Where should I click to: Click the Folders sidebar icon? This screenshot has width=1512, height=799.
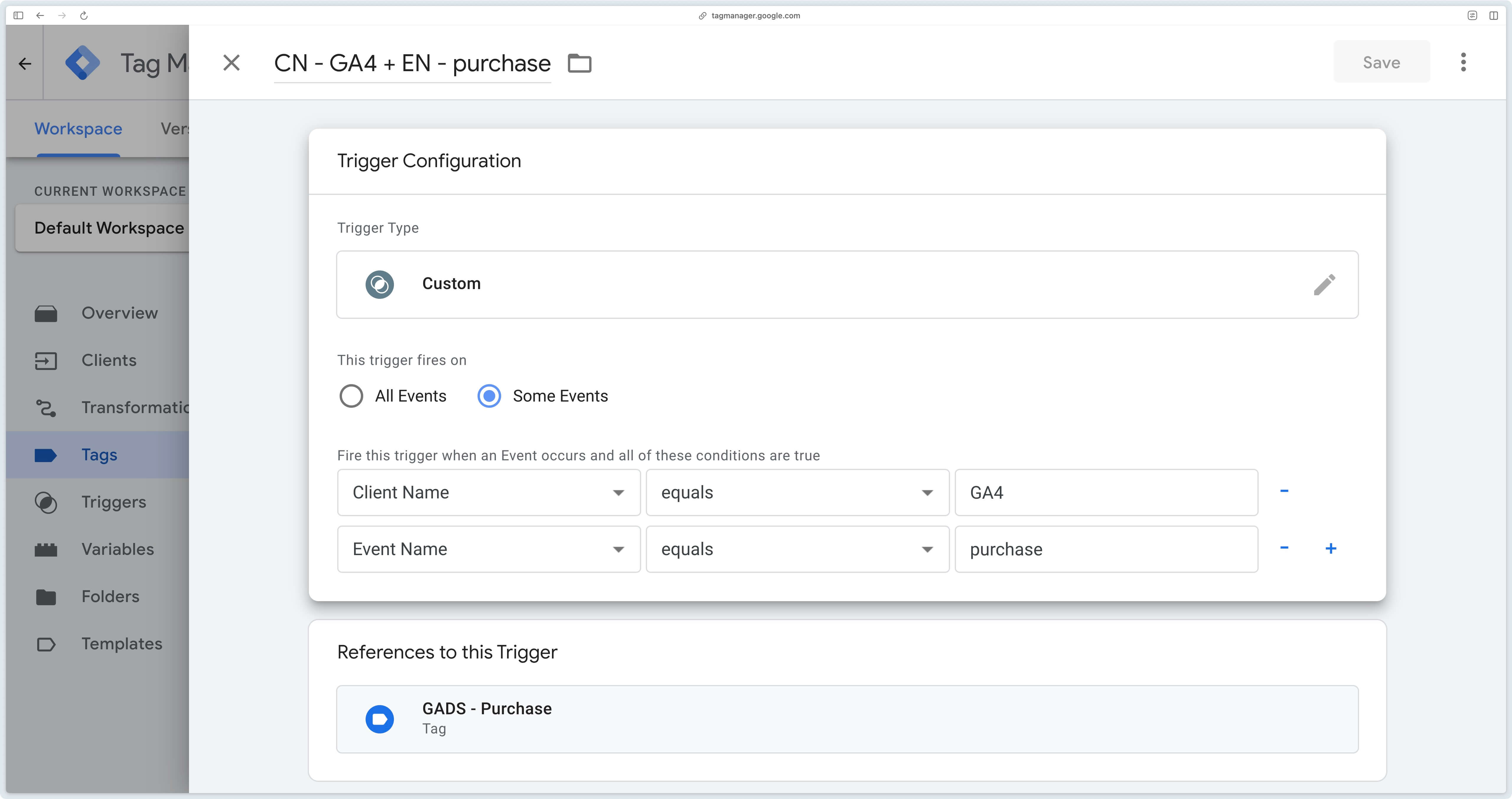(x=46, y=597)
